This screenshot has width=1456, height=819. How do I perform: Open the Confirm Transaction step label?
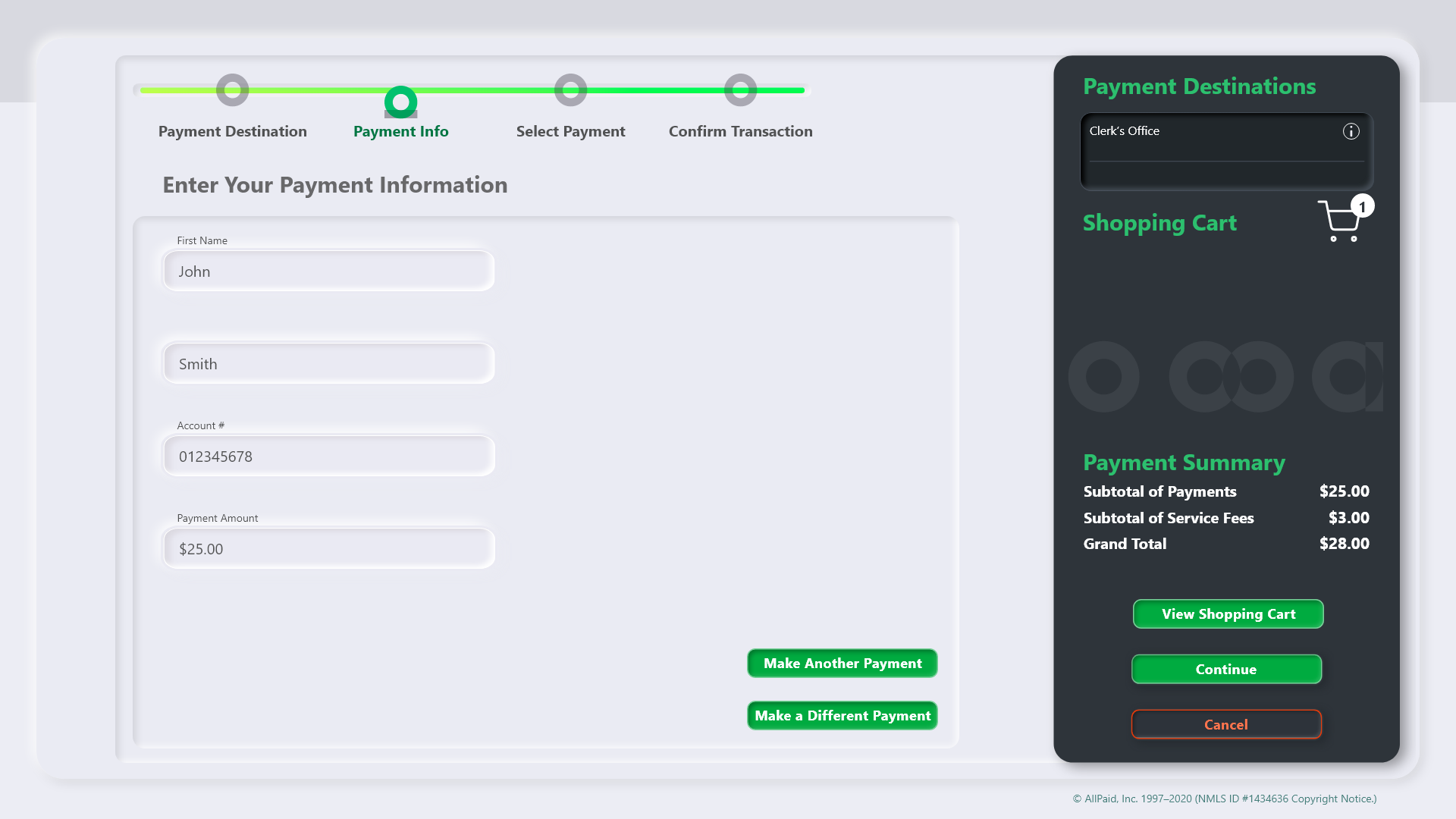click(x=740, y=131)
